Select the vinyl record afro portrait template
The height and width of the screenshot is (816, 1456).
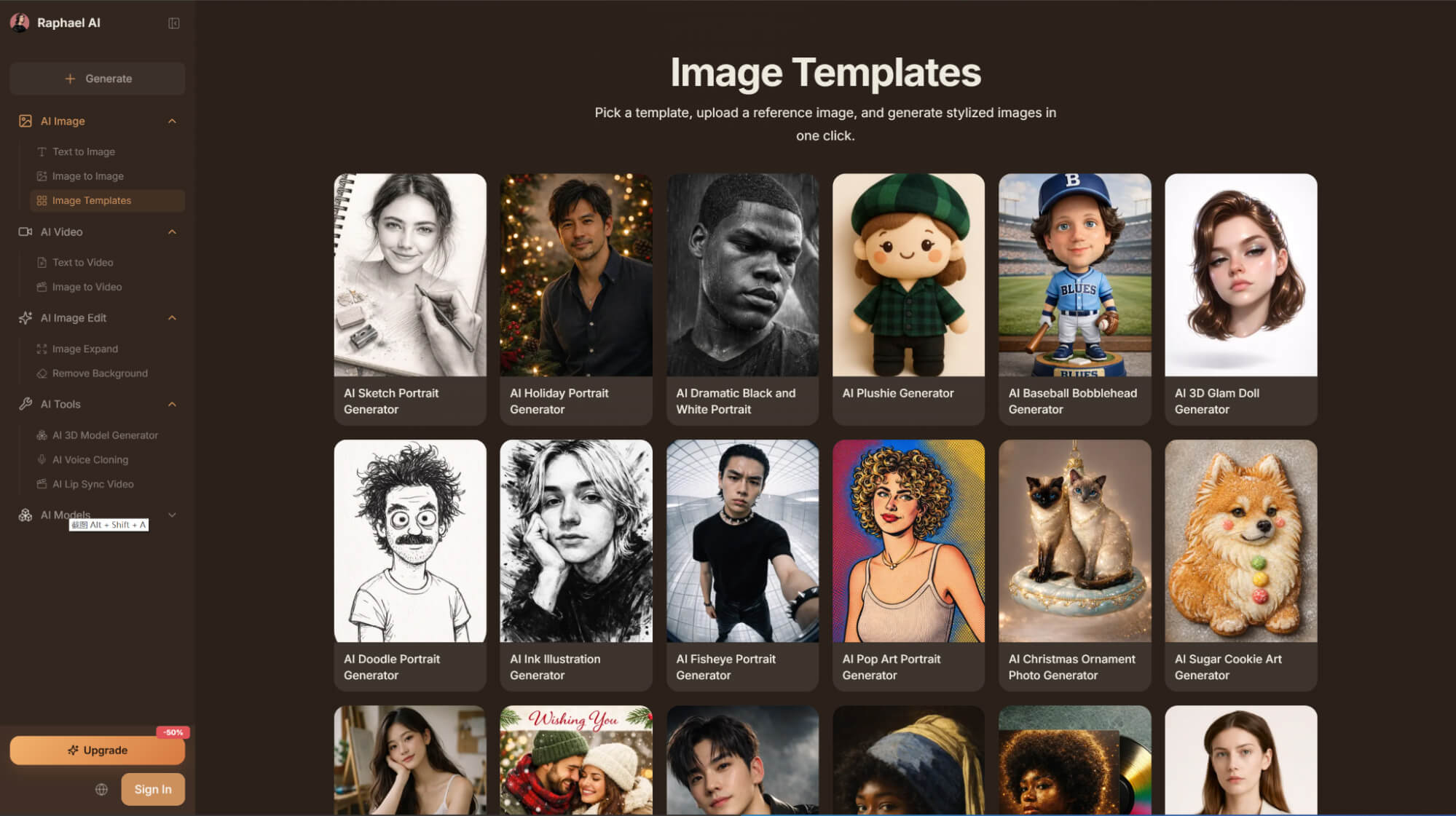(x=1074, y=760)
